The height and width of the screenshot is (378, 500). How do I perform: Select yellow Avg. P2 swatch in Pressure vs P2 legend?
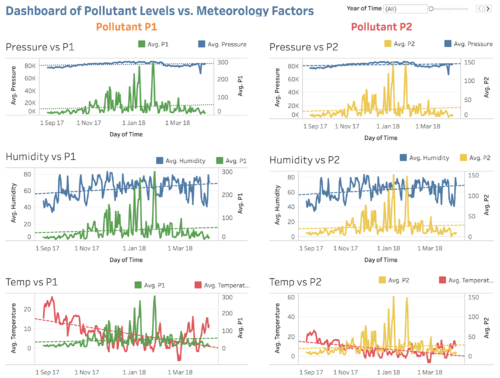click(388, 43)
